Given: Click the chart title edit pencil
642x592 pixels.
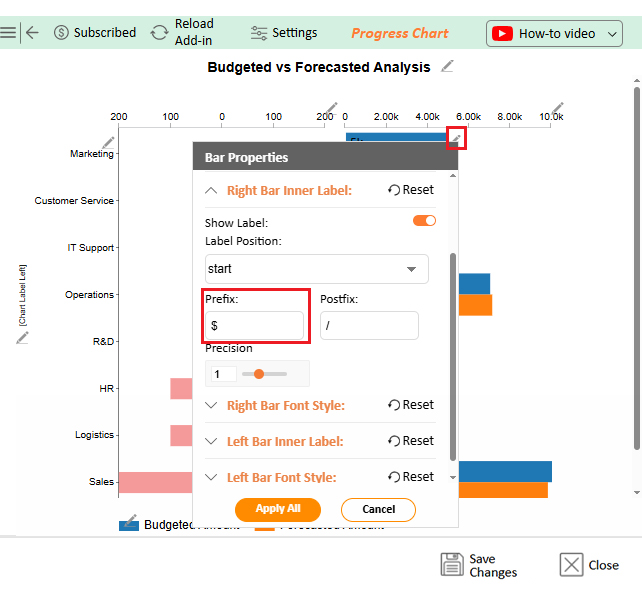Looking at the screenshot, I should pos(447,67).
